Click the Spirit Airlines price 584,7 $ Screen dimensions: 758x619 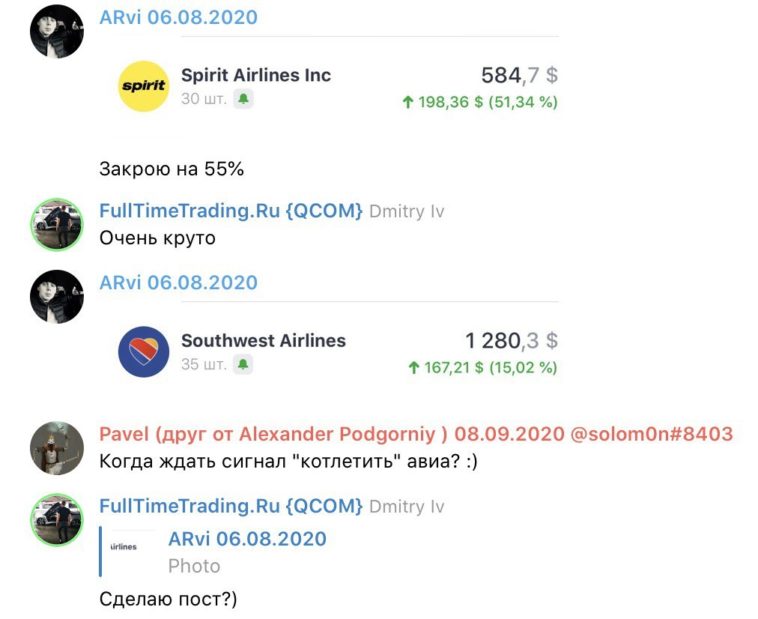coord(519,75)
